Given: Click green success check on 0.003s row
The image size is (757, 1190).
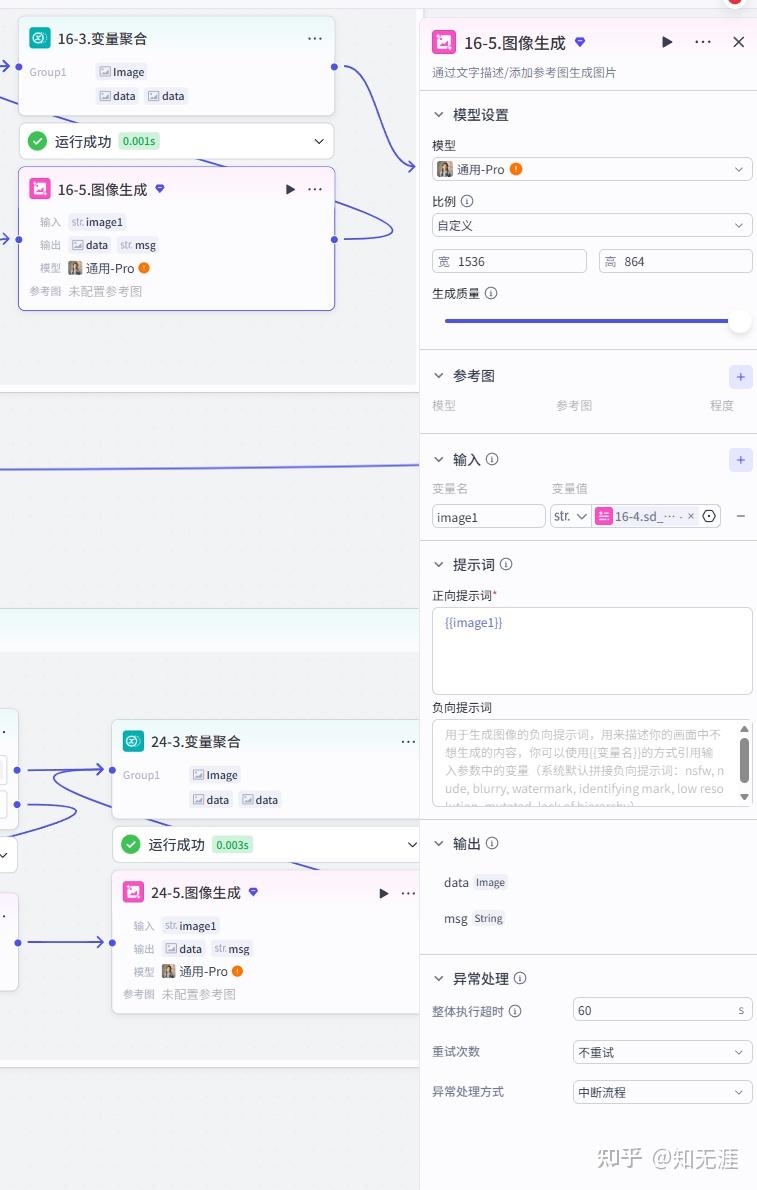Looking at the screenshot, I should point(131,844).
